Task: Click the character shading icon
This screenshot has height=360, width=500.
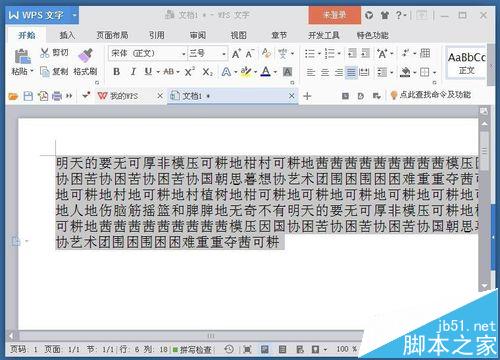Action: click(287, 71)
